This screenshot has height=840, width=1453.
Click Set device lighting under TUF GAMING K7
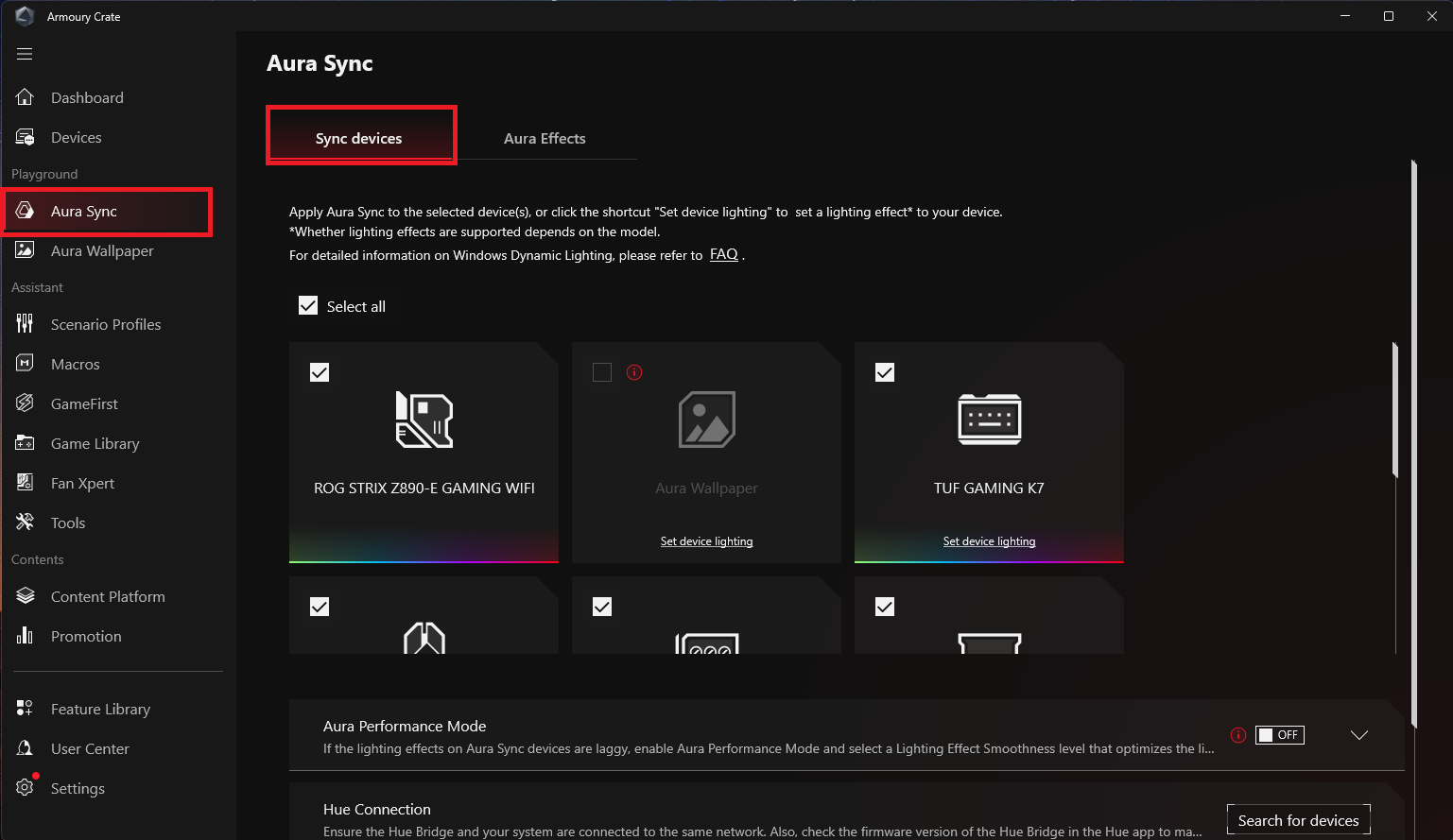pos(990,541)
